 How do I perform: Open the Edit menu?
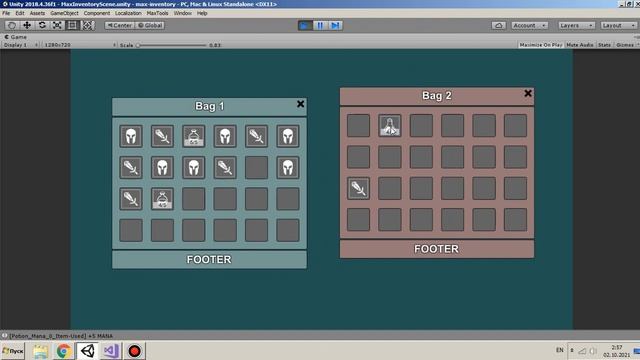[x=20, y=13]
